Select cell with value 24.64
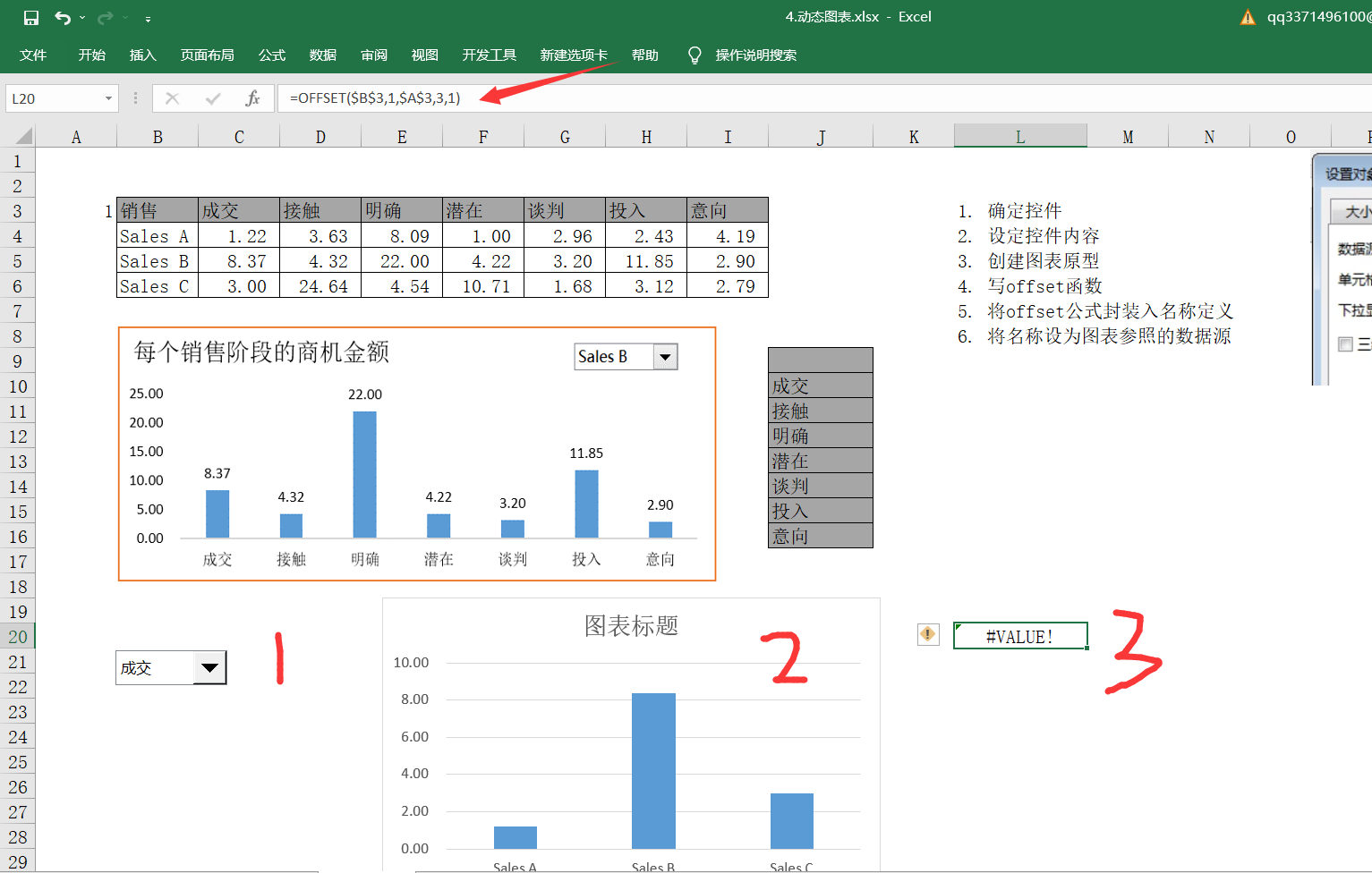 tap(320, 286)
